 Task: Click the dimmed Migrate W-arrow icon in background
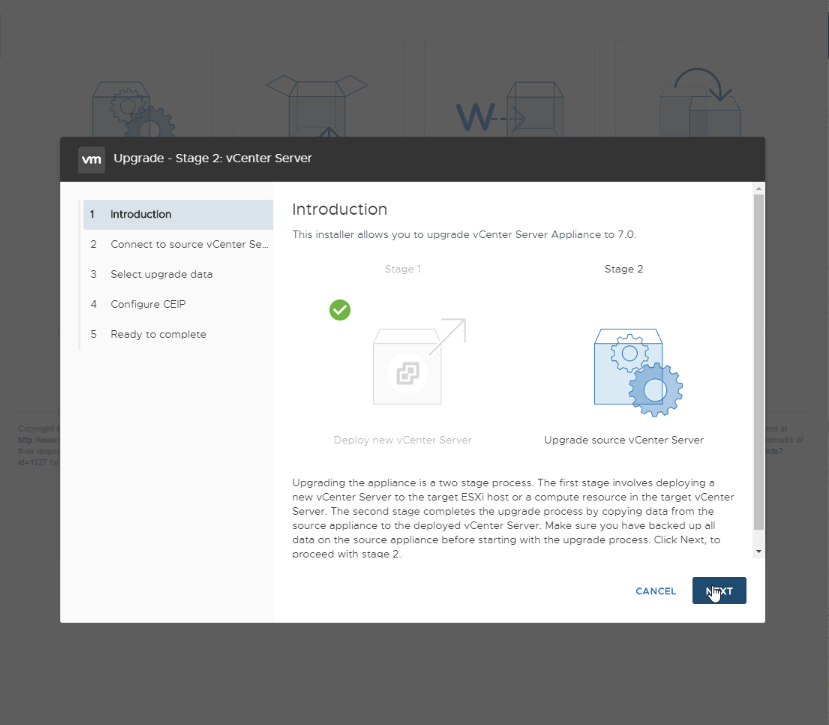coord(510,109)
